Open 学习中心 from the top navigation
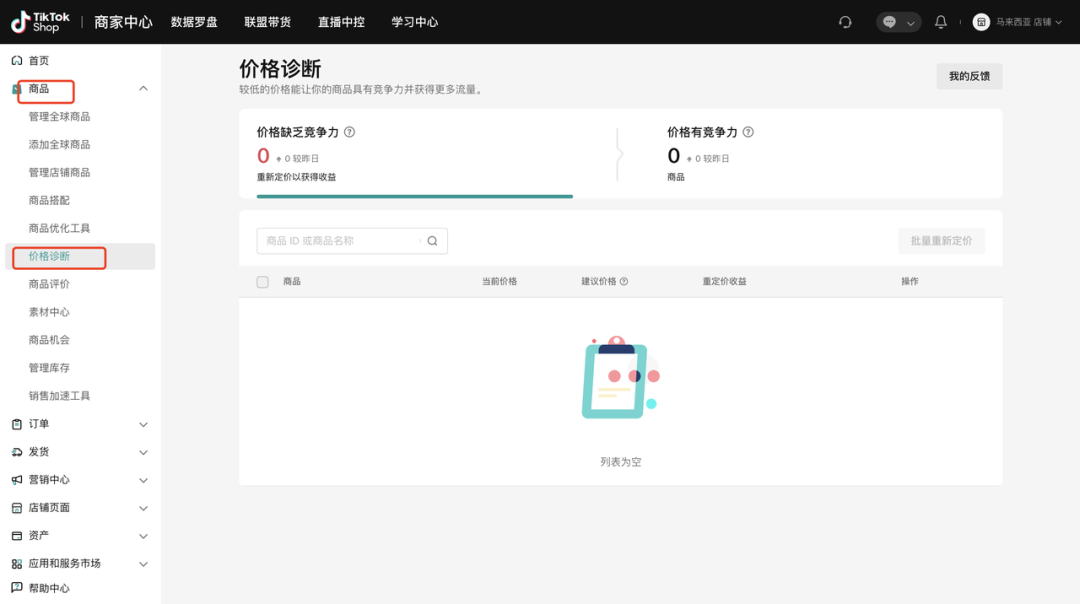Image resolution: width=1080 pixels, height=604 pixels. point(415,21)
